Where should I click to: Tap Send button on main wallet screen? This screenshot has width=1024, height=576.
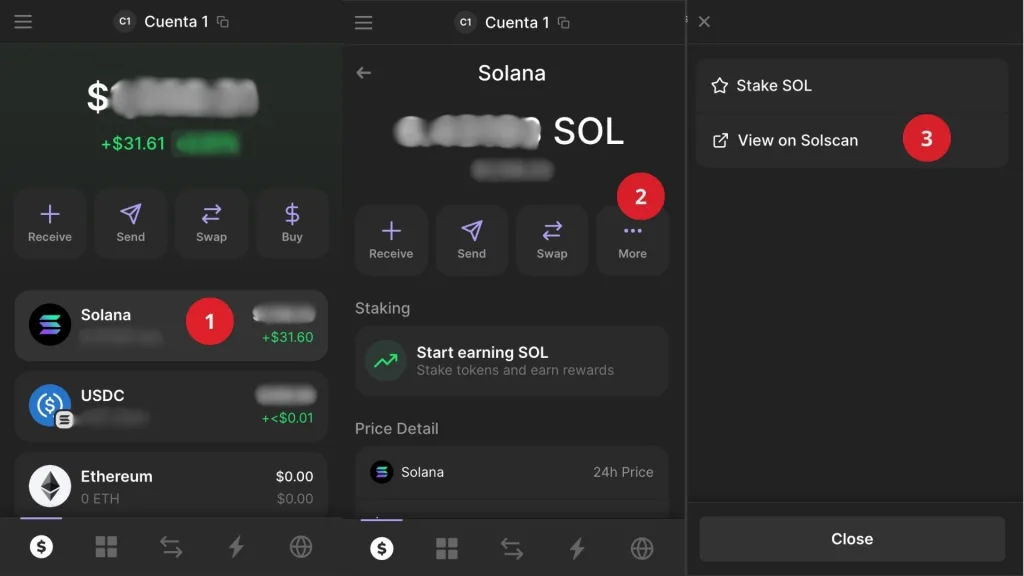click(x=131, y=223)
